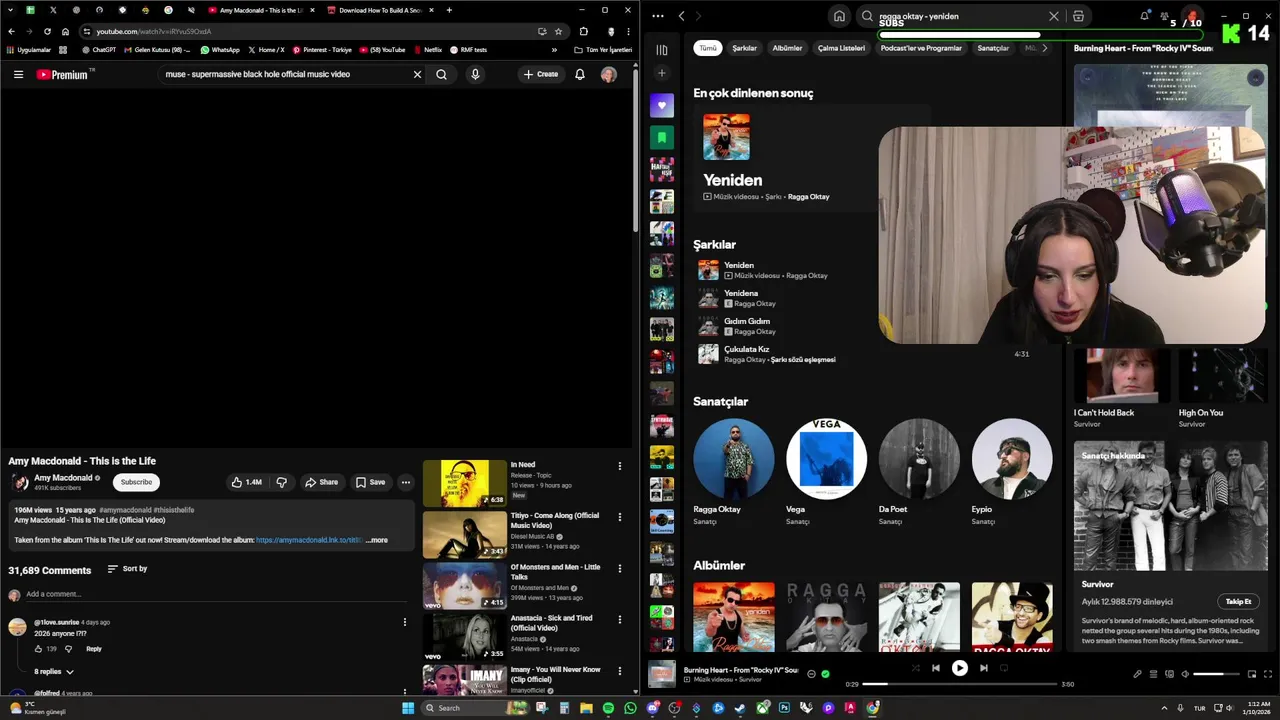Expand the 8 replies thread
1280x720 pixels.
[x=54, y=672]
